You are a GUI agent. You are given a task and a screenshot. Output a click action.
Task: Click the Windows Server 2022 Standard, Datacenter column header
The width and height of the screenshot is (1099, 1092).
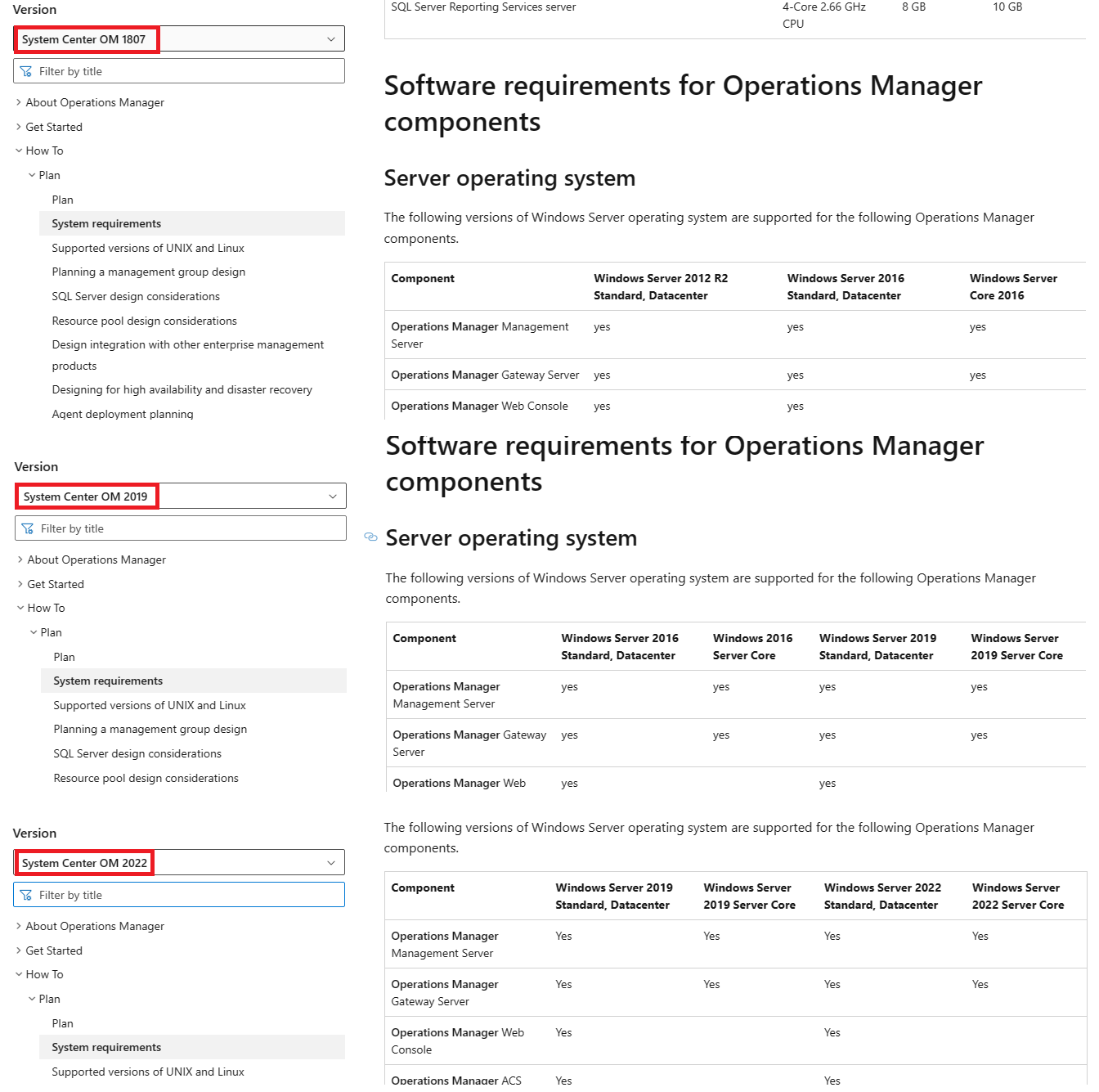tap(882, 897)
